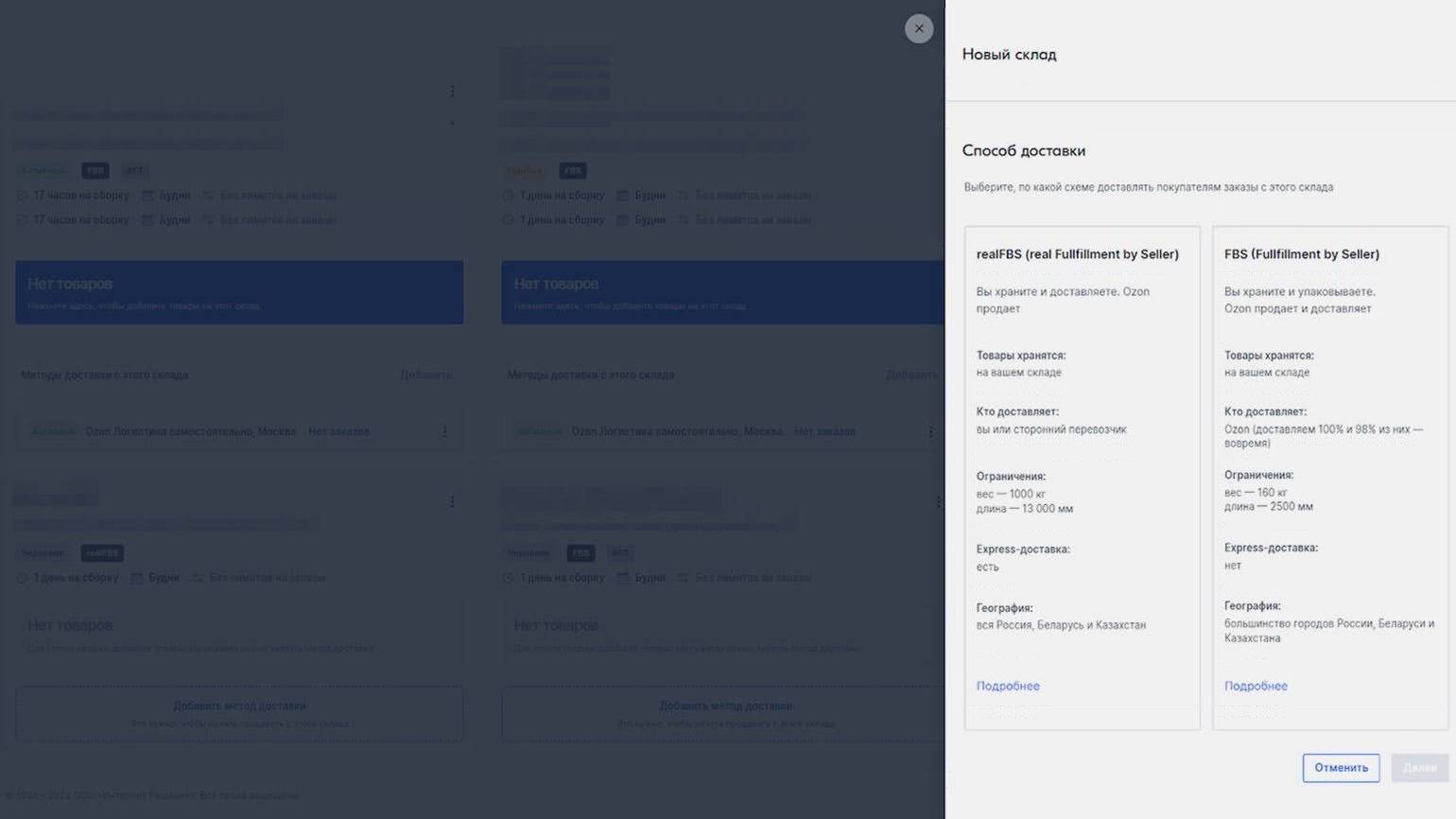Open three-dot menu of top-left warehouse card
Screen dimensions: 1456x819
point(452,92)
